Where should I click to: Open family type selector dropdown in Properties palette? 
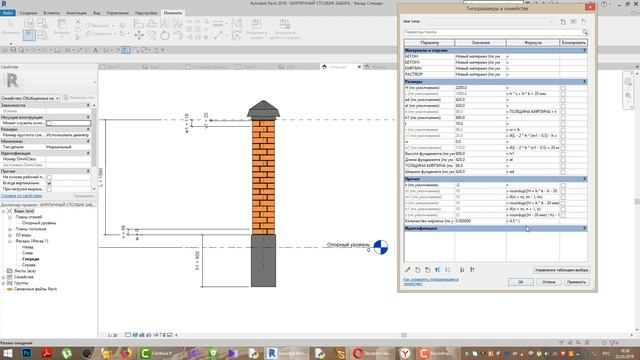click(30, 98)
